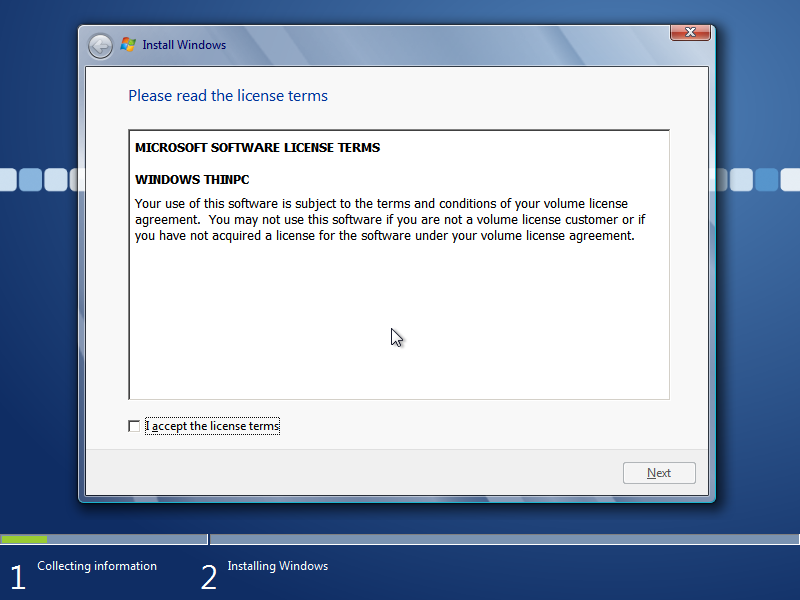The image size is (800, 600).
Task: Select the 'Installing Windows' step label
Action: coord(278,566)
